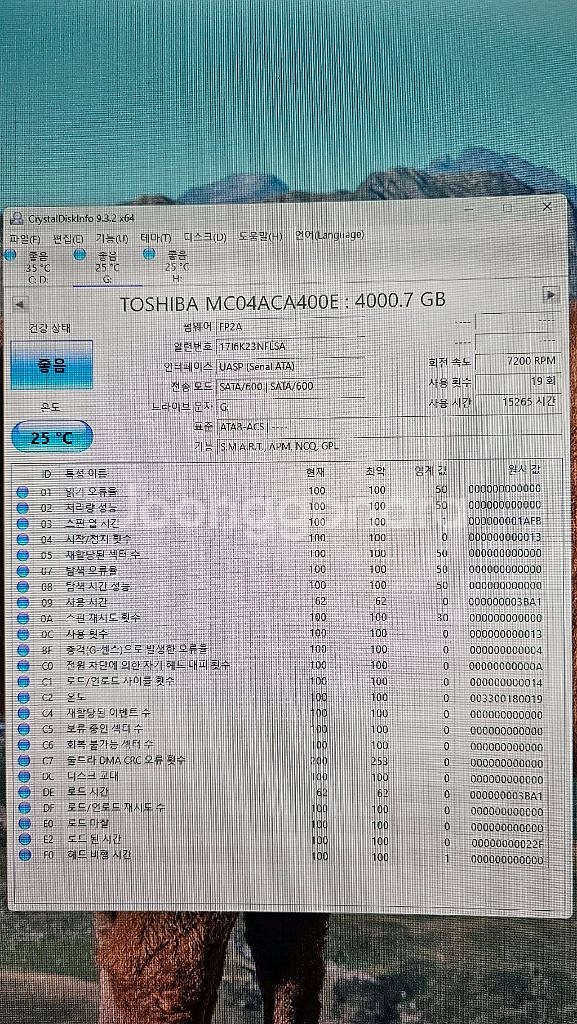Click status circle for attribute DC 디스크 교대
Image resolution: width=577 pixels, height=1024 pixels.
click(24, 776)
